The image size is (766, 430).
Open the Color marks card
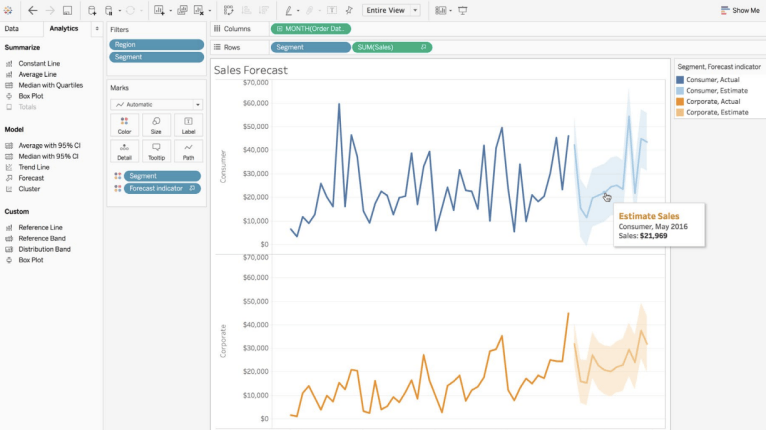click(x=124, y=125)
